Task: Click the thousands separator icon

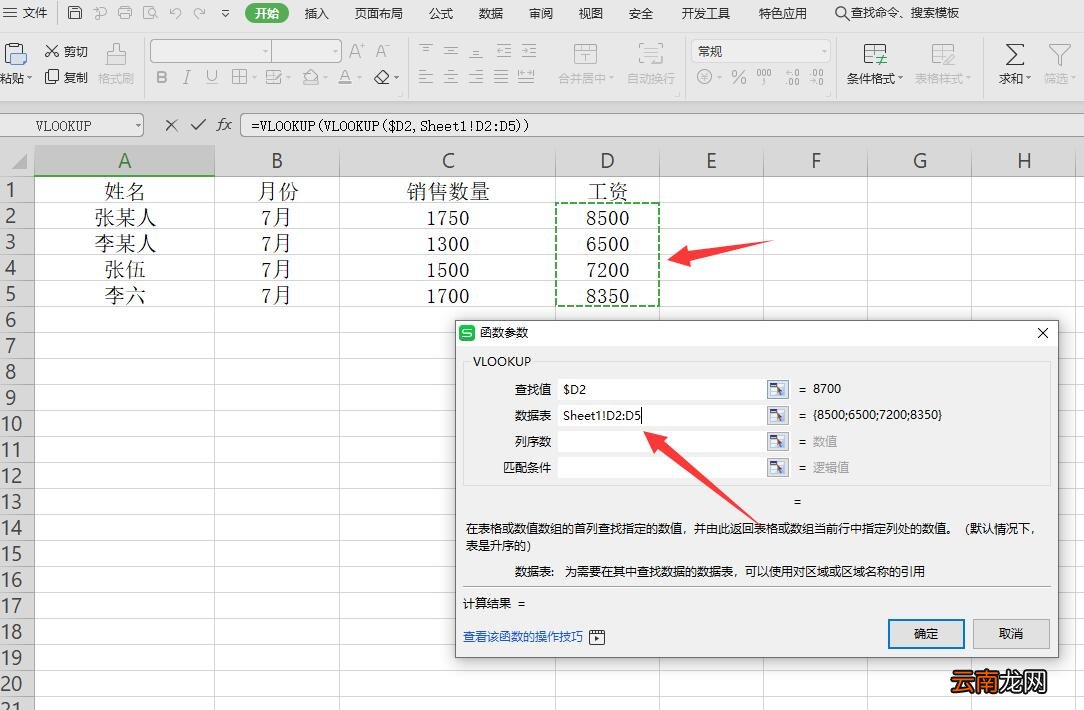Action: coord(764,77)
